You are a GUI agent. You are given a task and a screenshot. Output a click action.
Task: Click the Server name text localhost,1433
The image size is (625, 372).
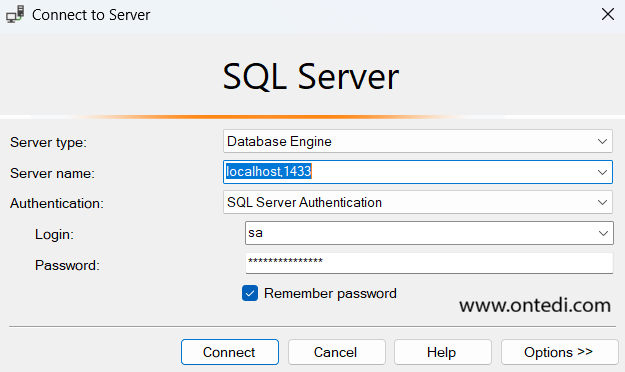[268, 171]
